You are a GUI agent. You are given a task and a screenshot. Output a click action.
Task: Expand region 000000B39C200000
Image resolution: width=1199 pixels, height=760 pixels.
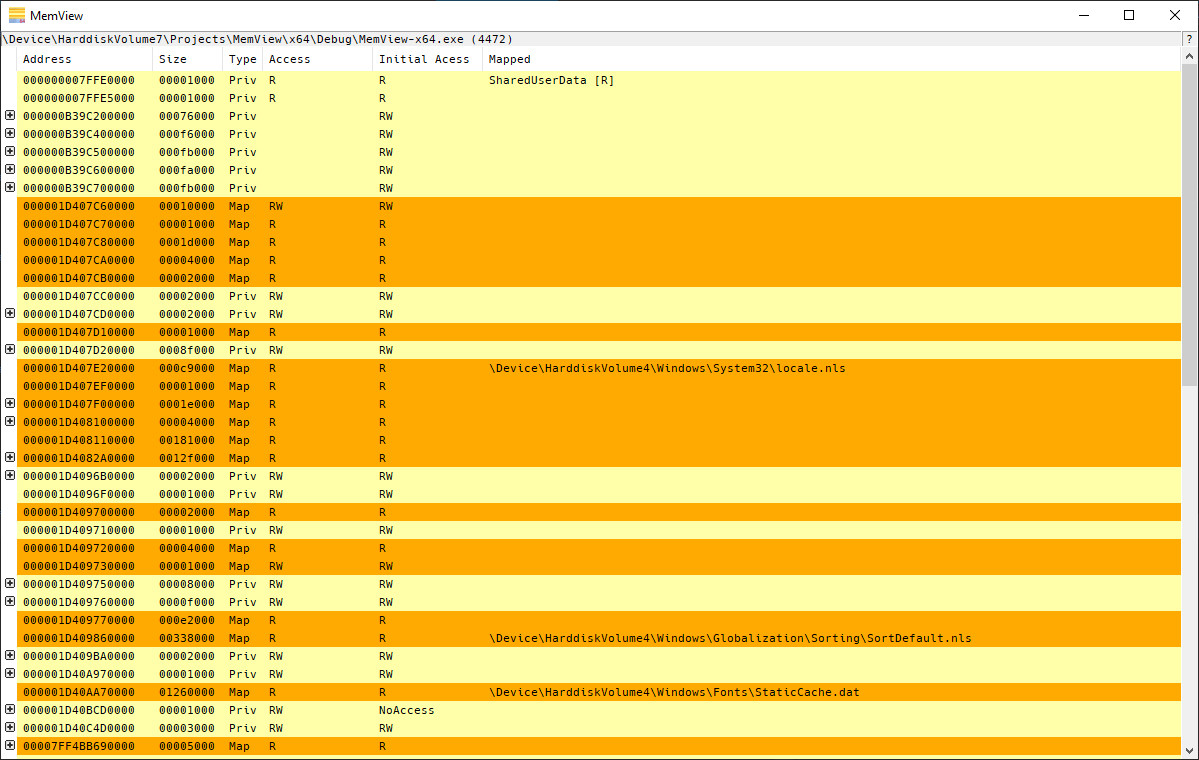[10, 115]
